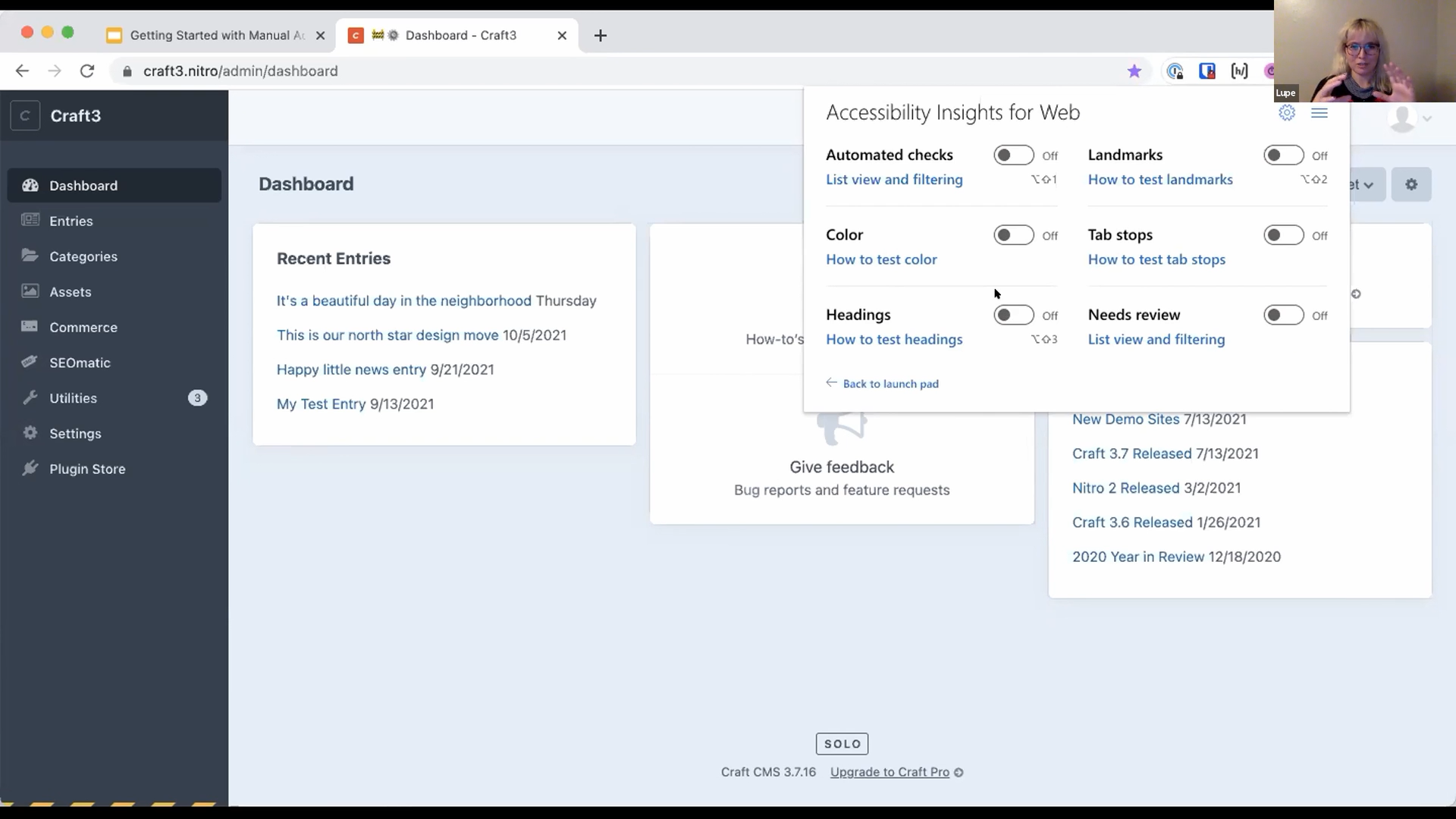
Task: Click the blue-red extension icon in toolbar
Action: [x=1207, y=71]
